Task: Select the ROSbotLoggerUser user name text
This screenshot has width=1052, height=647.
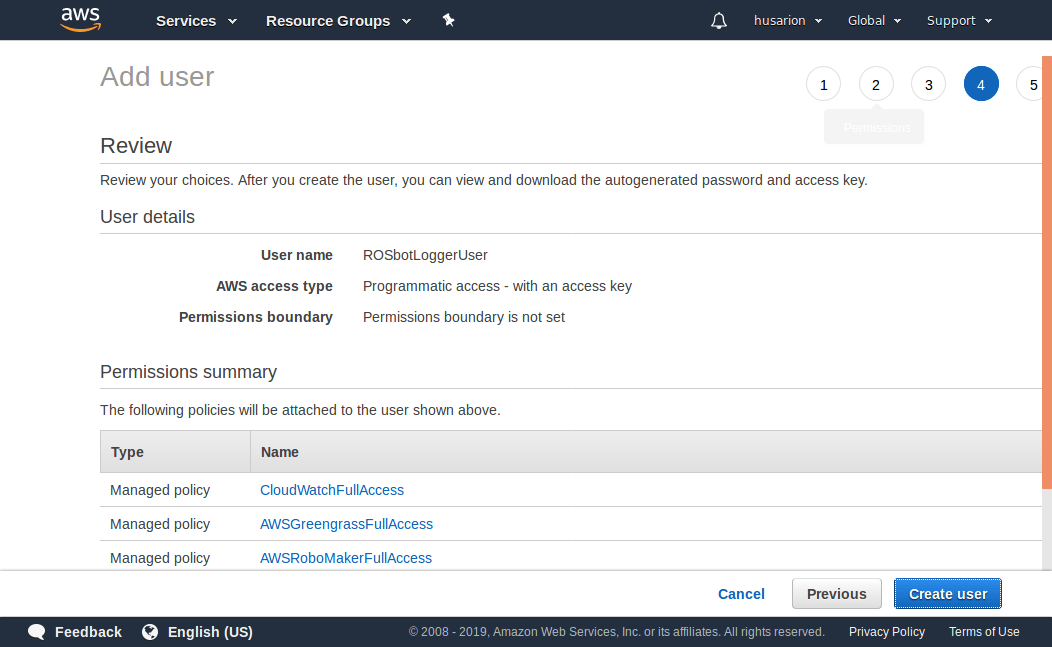Action: coord(425,255)
